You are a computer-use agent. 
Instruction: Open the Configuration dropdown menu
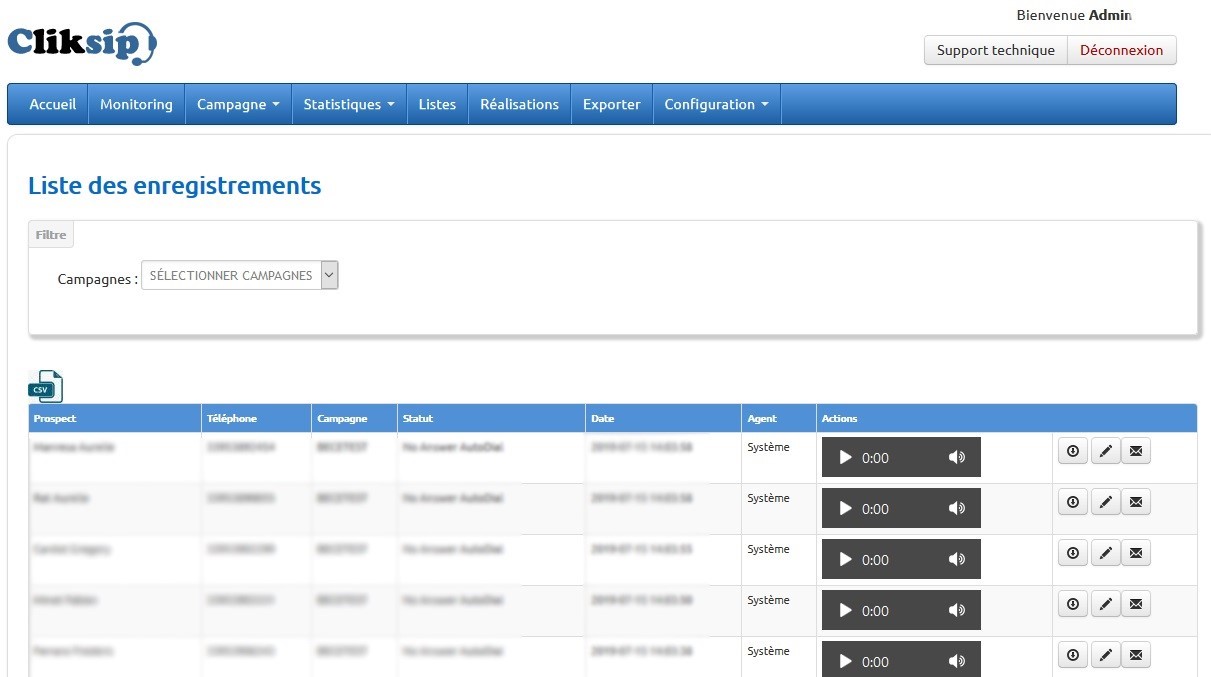716,104
